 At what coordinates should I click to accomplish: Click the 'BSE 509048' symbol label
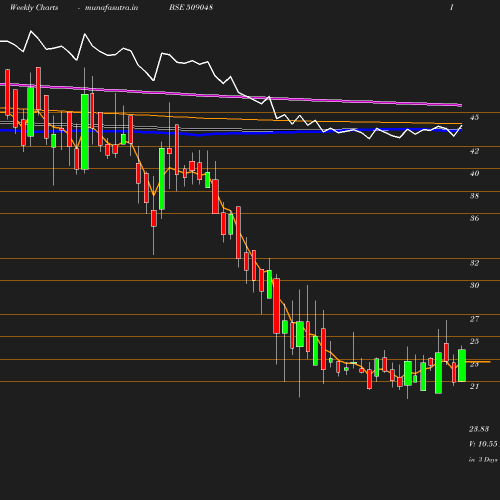tap(191, 7)
